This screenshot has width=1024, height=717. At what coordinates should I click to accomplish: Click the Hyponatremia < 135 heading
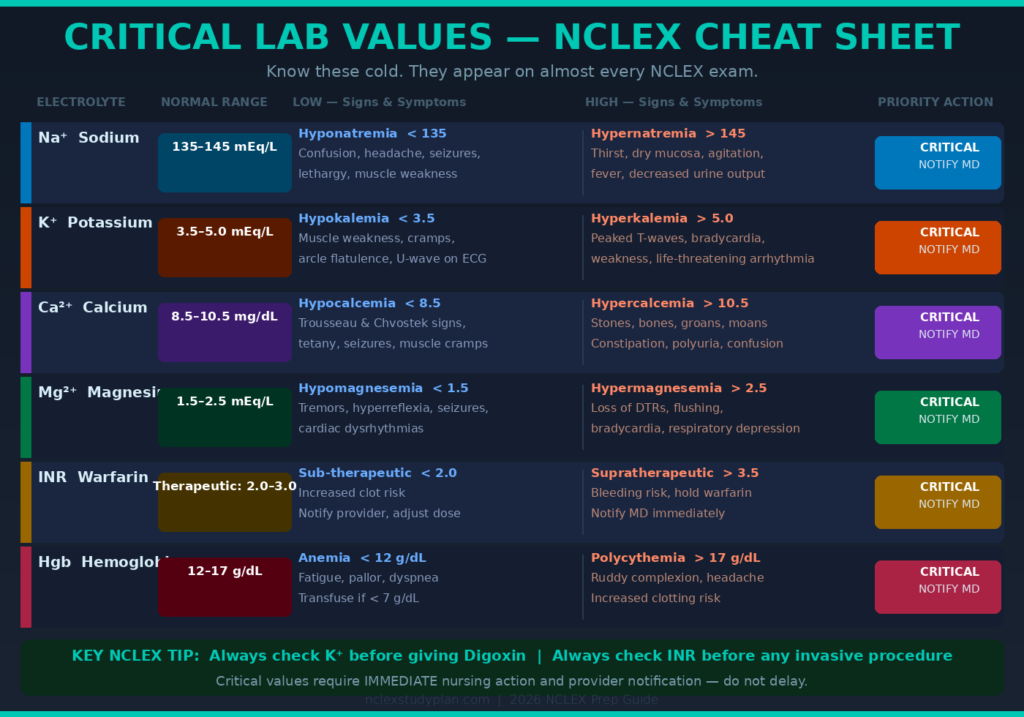pyautogui.click(x=372, y=133)
